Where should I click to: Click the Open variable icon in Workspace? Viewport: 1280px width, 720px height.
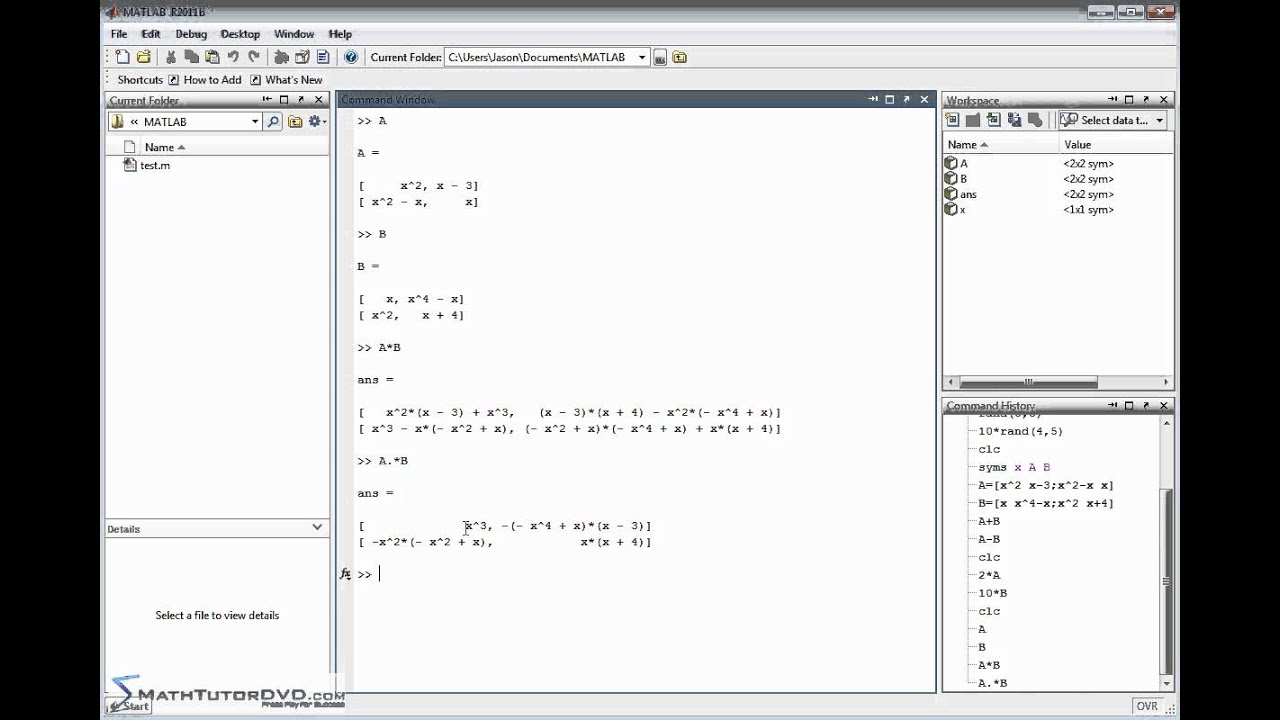(x=972, y=120)
